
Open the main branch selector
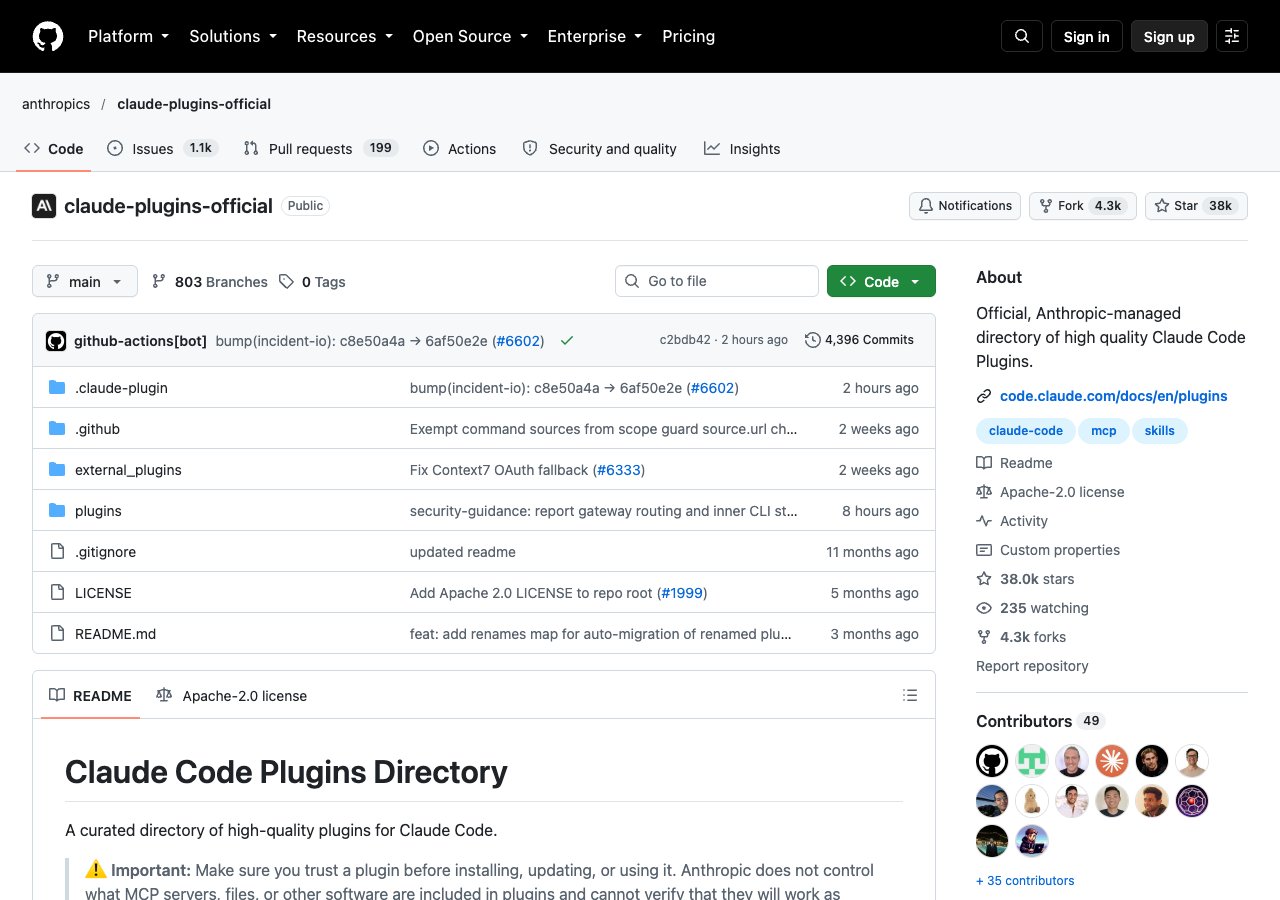(x=85, y=281)
